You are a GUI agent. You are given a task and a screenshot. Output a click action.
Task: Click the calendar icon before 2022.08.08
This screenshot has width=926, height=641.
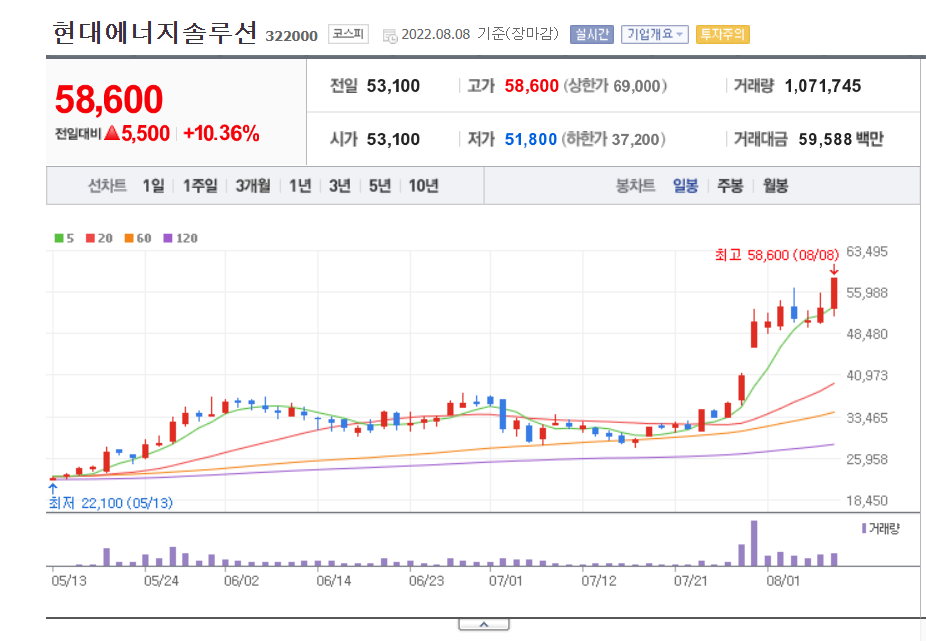(390, 35)
